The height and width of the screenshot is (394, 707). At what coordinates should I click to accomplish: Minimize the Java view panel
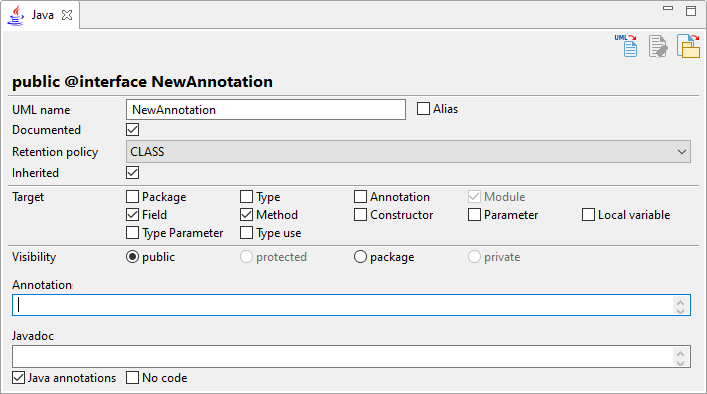(668, 8)
